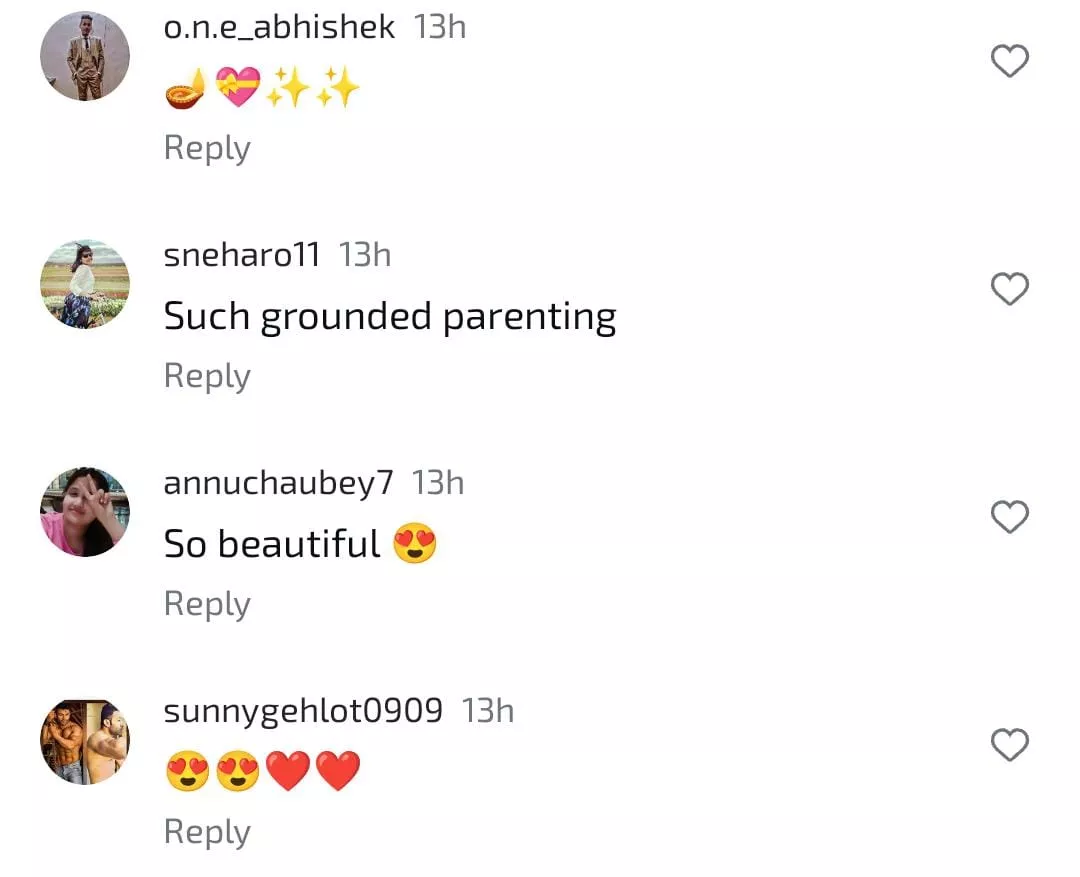1080x877 pixels.
Task: Open the o.n.e_abhishek username link
Action: click(x=279, y=28)
